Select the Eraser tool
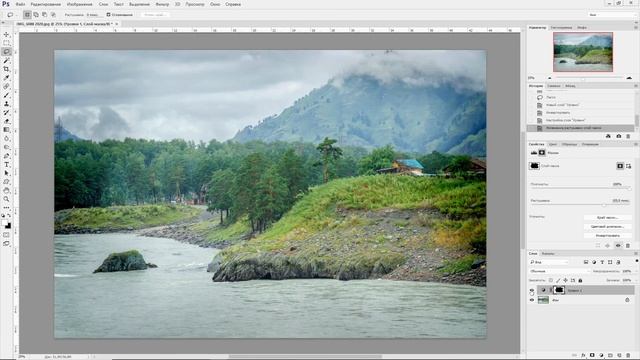This screenshot has height=360, width=640. coord(7,121)
